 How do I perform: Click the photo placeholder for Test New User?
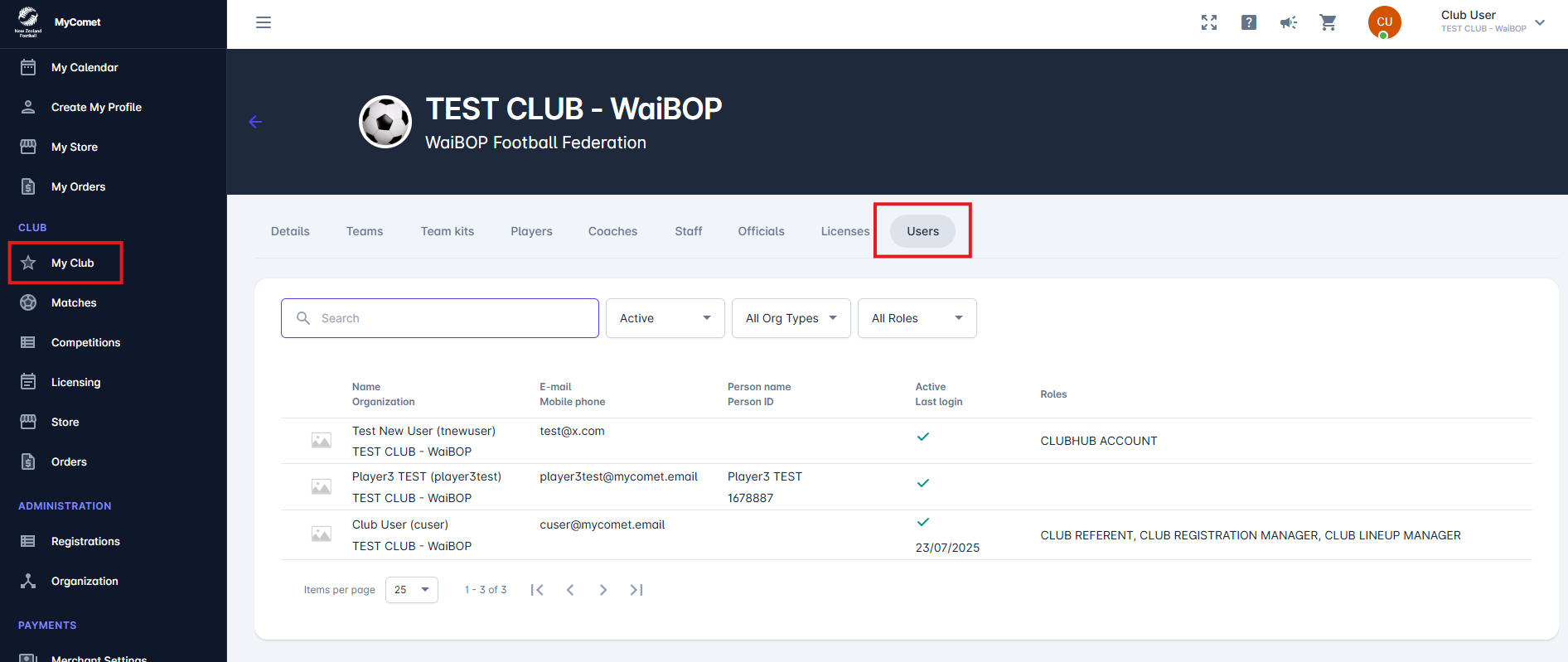point(322,441)
